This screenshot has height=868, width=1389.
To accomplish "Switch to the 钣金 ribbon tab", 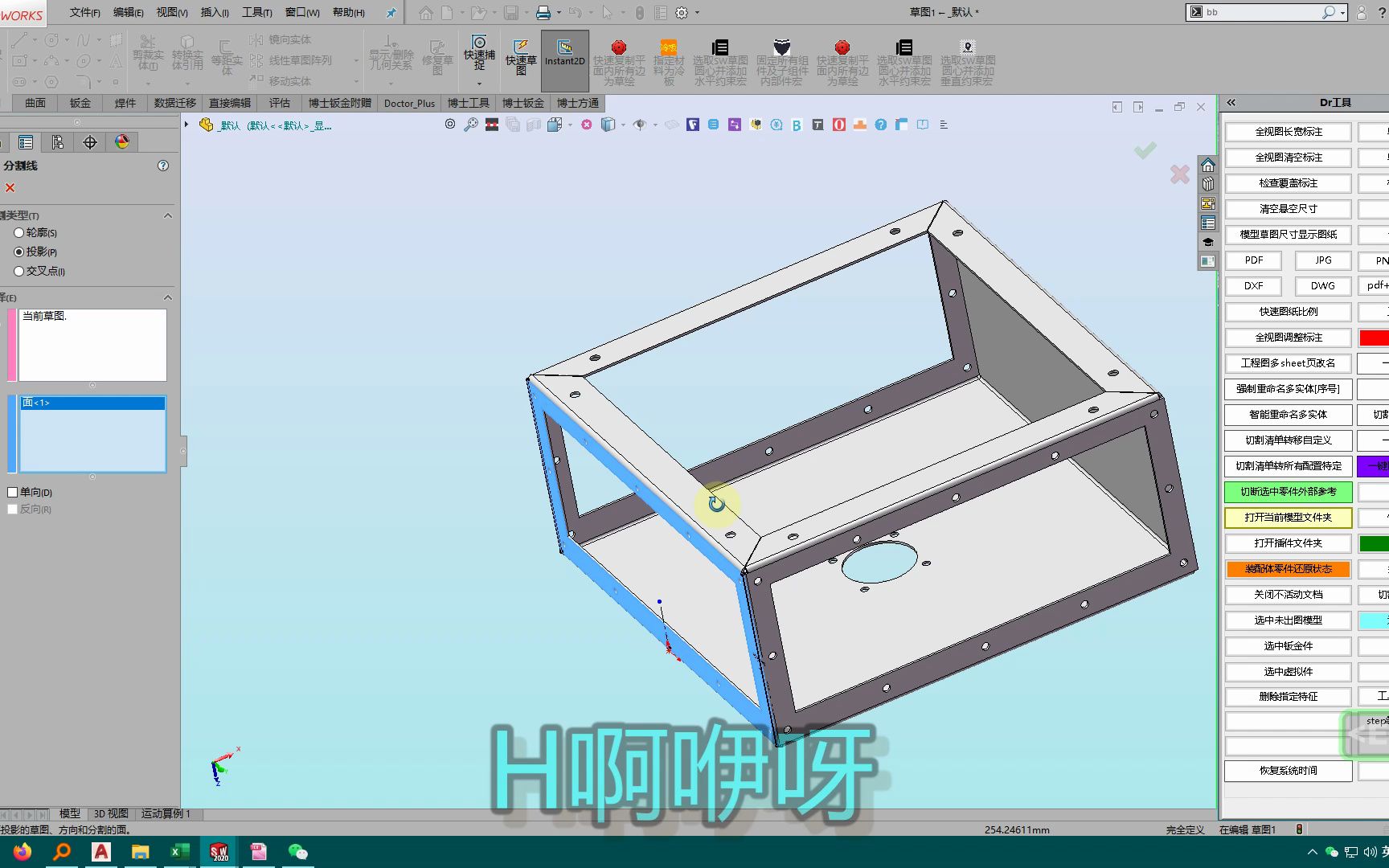I will point(80,103).
